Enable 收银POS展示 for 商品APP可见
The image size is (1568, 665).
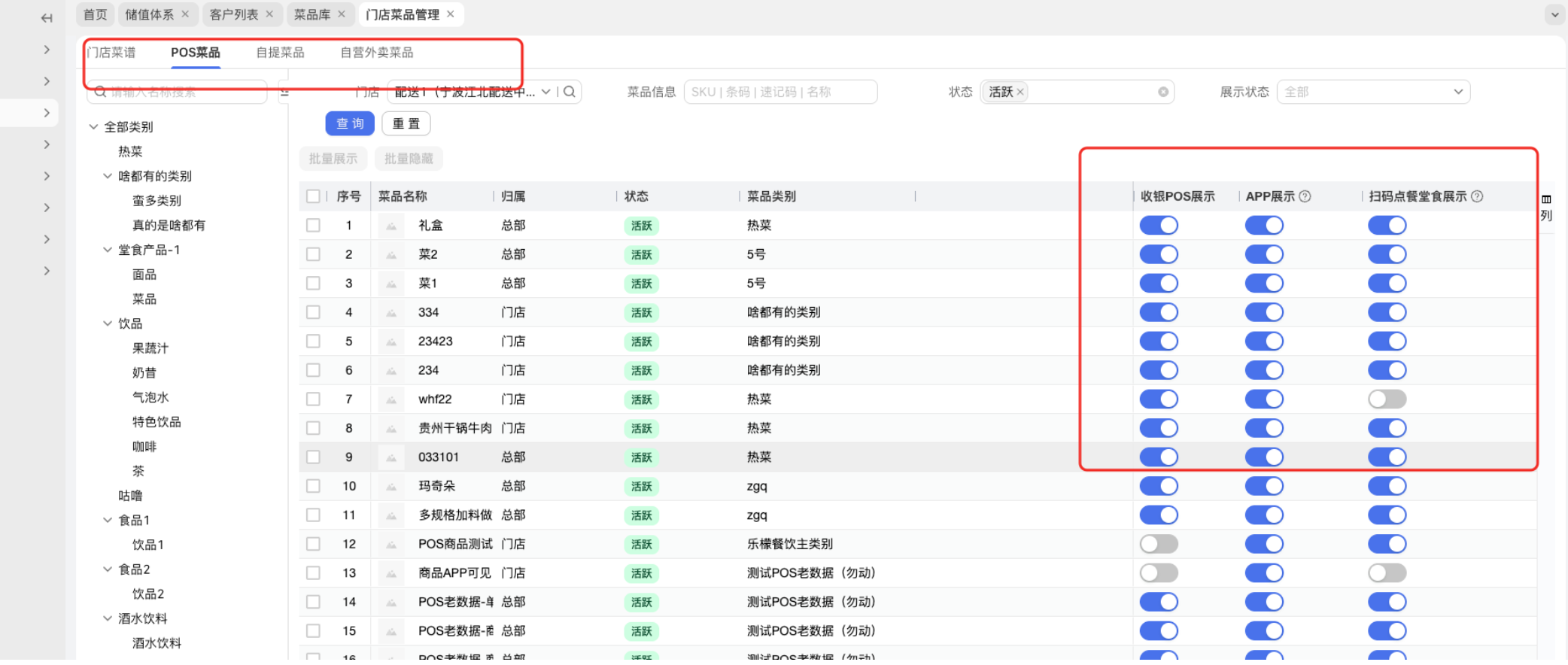tap(1159, 573)
